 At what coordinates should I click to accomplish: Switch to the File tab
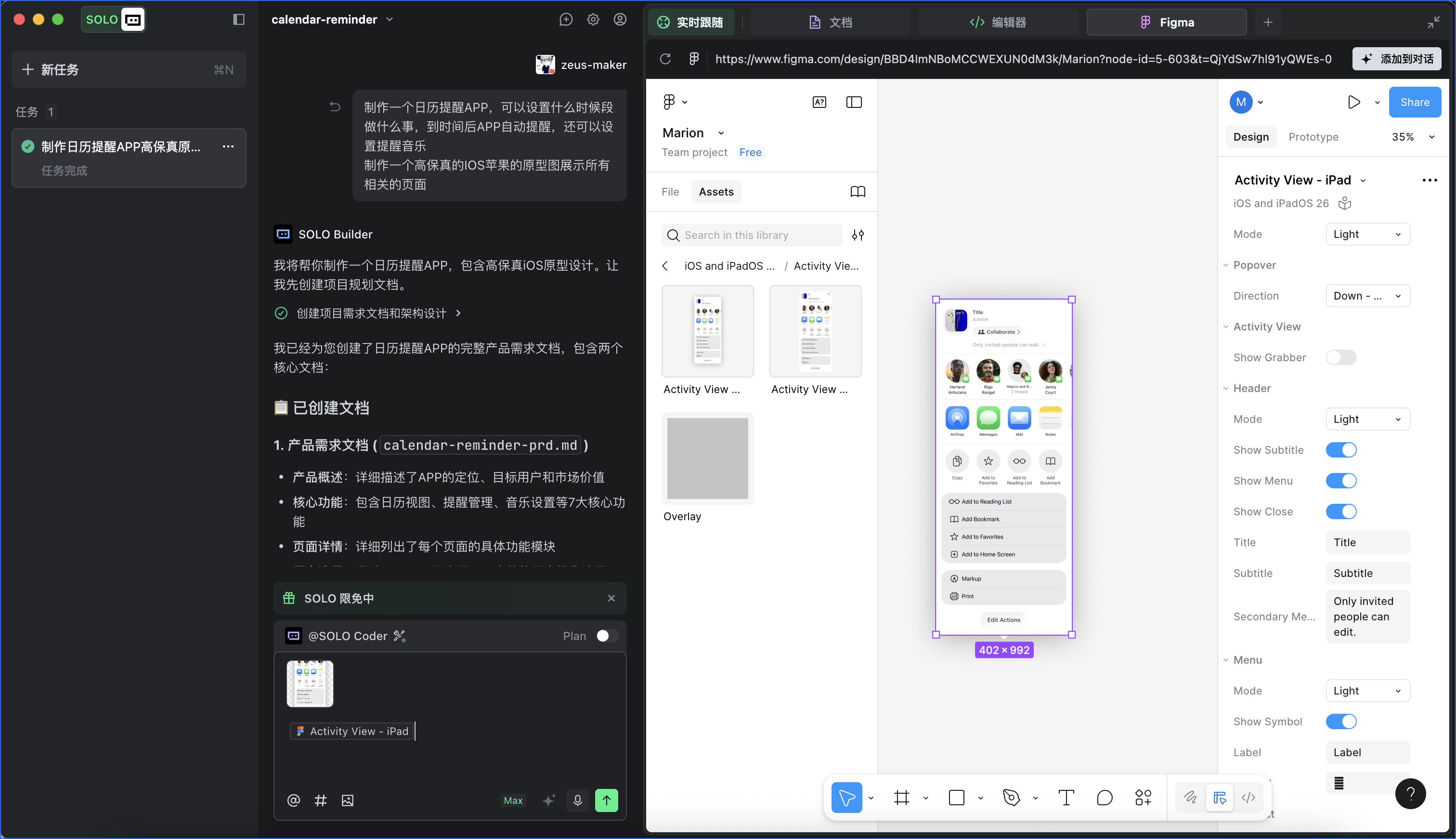670,192
